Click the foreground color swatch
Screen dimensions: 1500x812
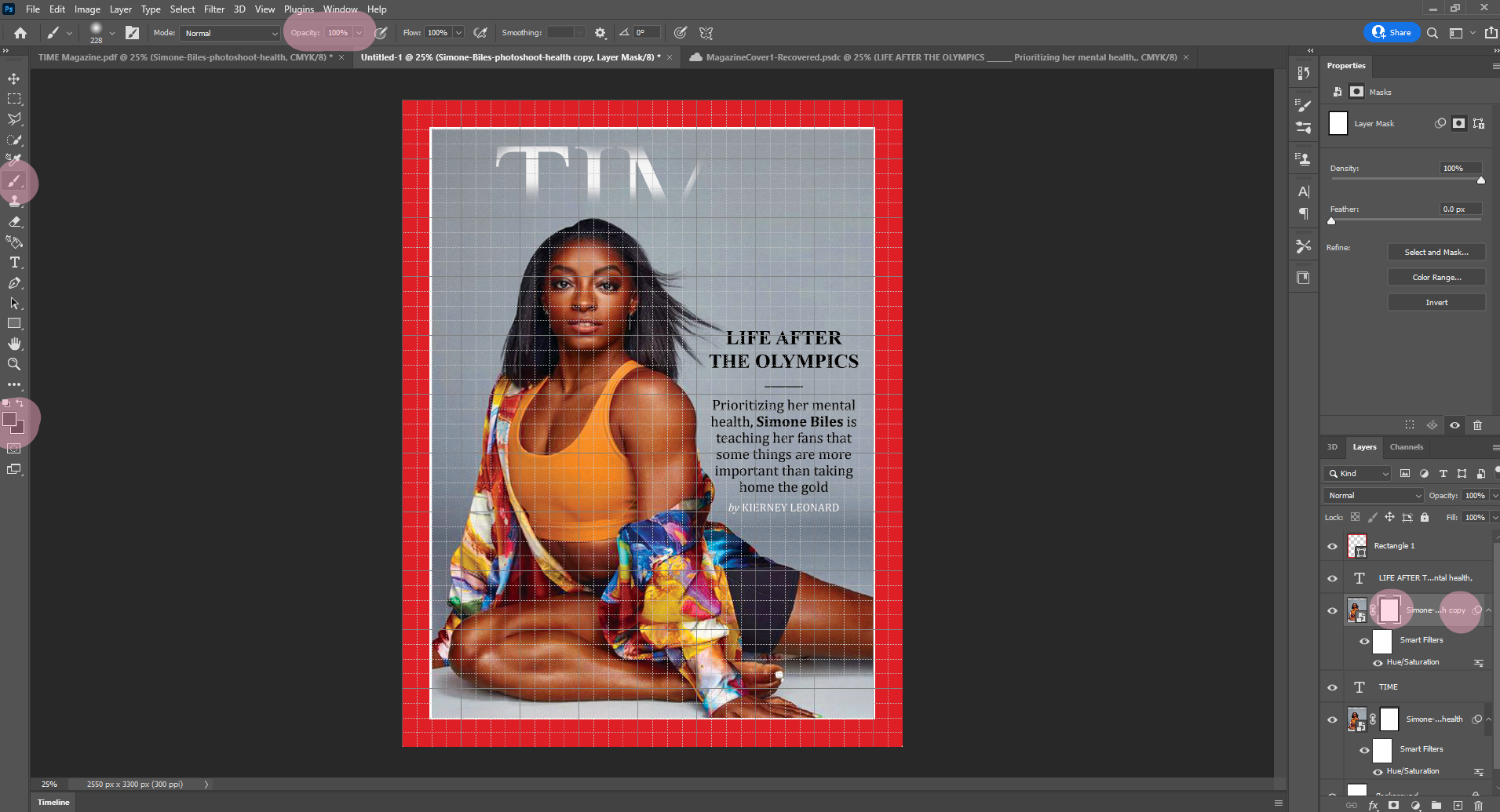(9, 419)
